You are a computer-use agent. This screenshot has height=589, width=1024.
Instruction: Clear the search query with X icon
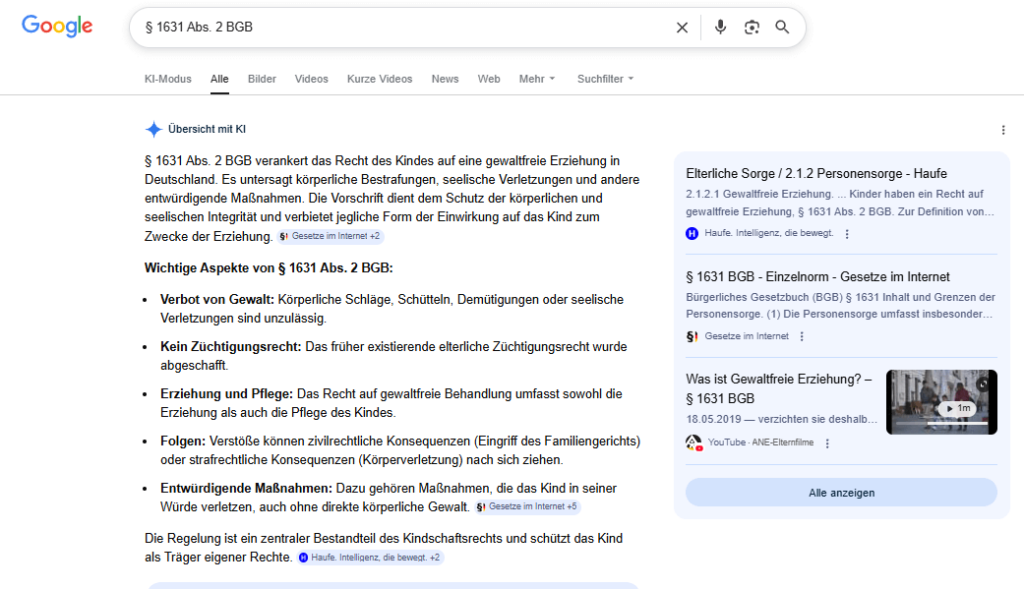click(x=682, y=27)
